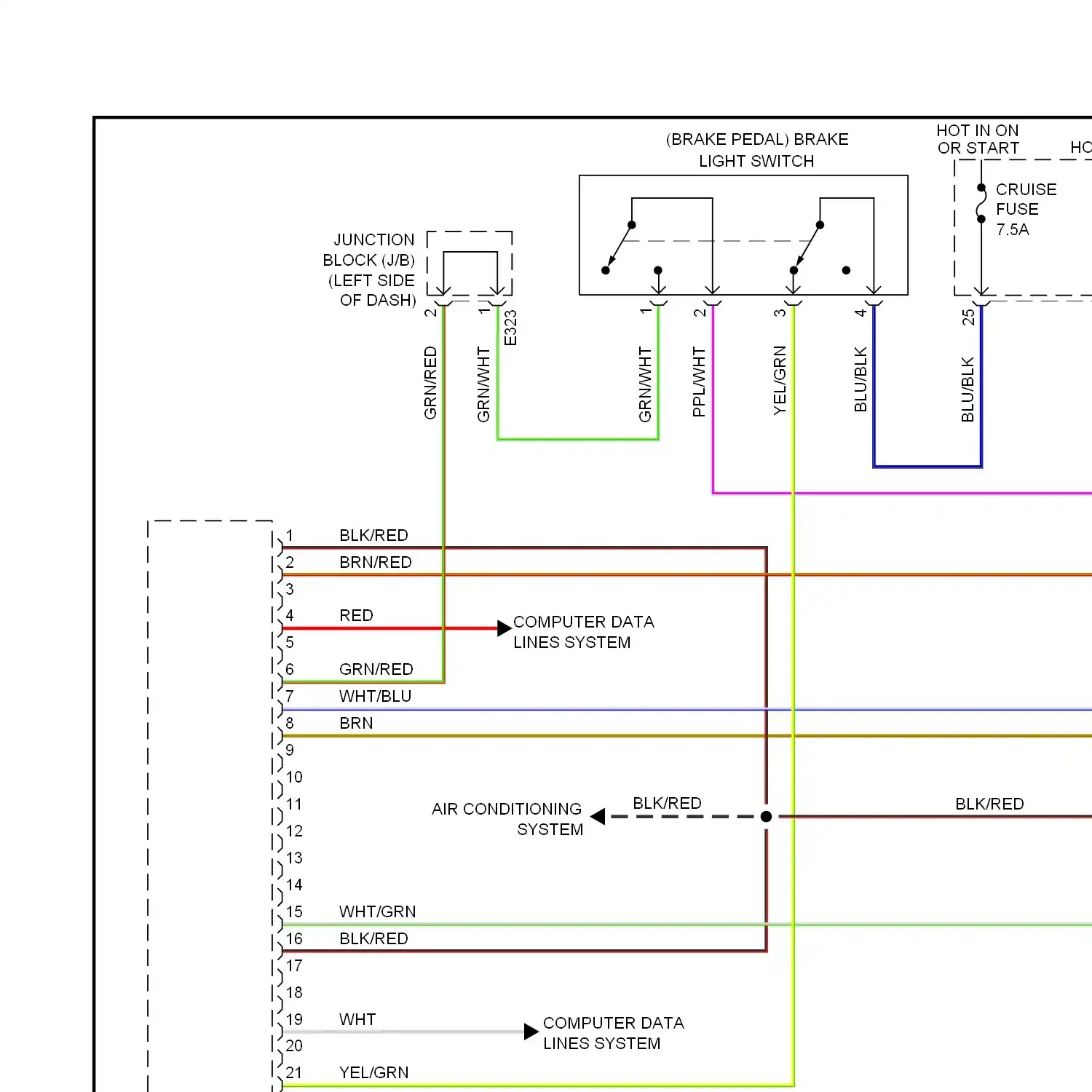Select connector pin number 18
Screen dimensions: 1092x1092
pos(294,992)
